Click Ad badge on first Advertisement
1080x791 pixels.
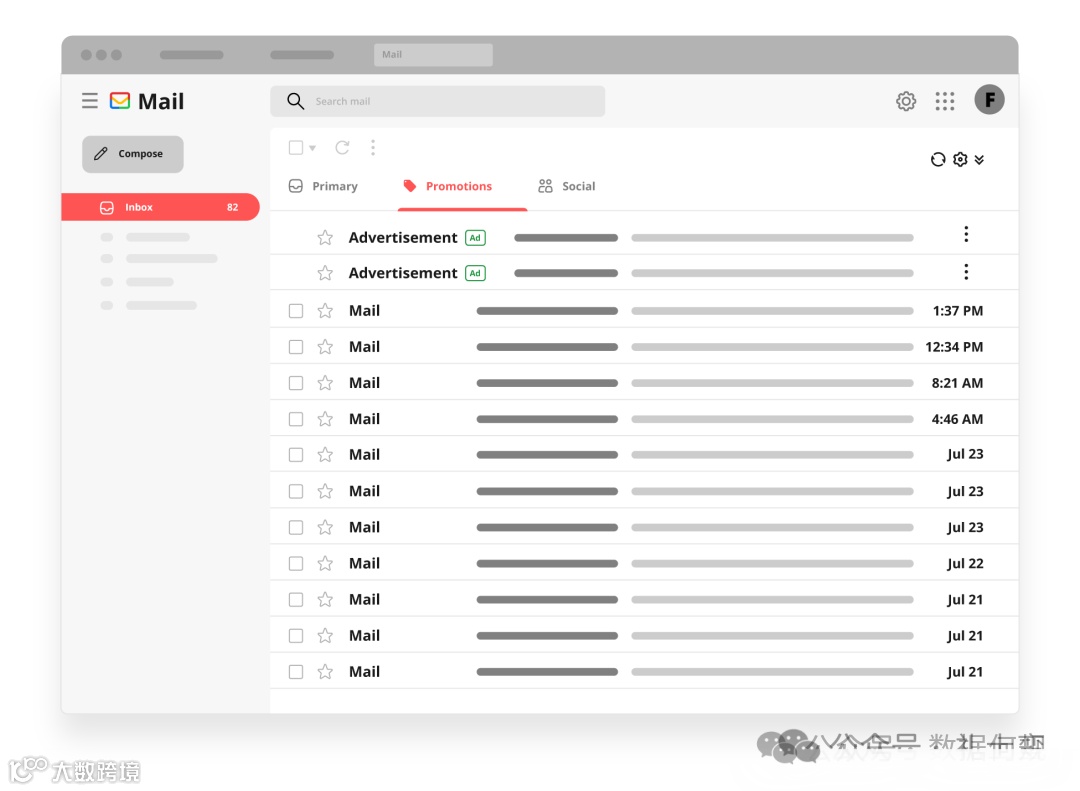(475, 238)
